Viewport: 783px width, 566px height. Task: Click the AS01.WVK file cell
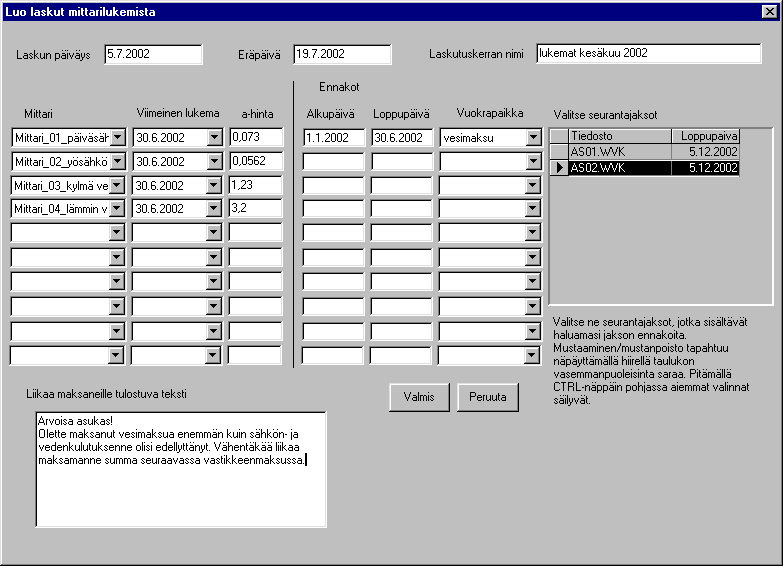[620, 151]
